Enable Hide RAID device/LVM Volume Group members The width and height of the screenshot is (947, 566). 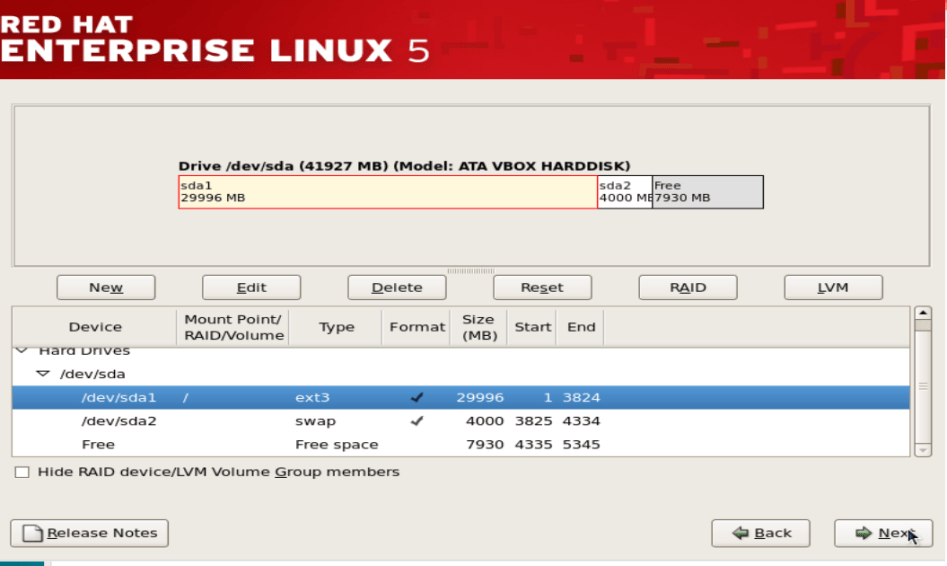click(22, 472)
